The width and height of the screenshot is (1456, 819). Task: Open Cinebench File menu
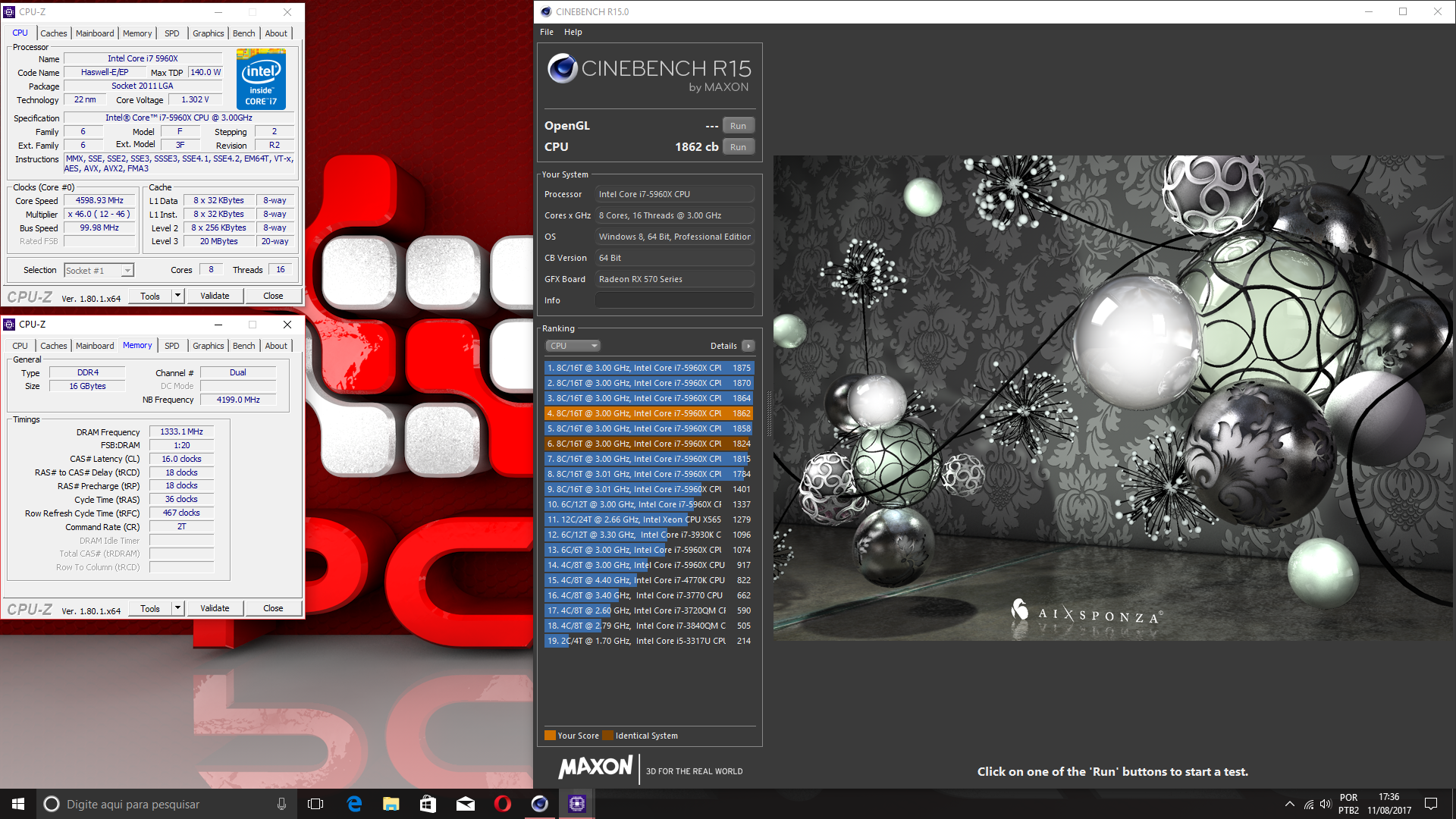point(546,32)
